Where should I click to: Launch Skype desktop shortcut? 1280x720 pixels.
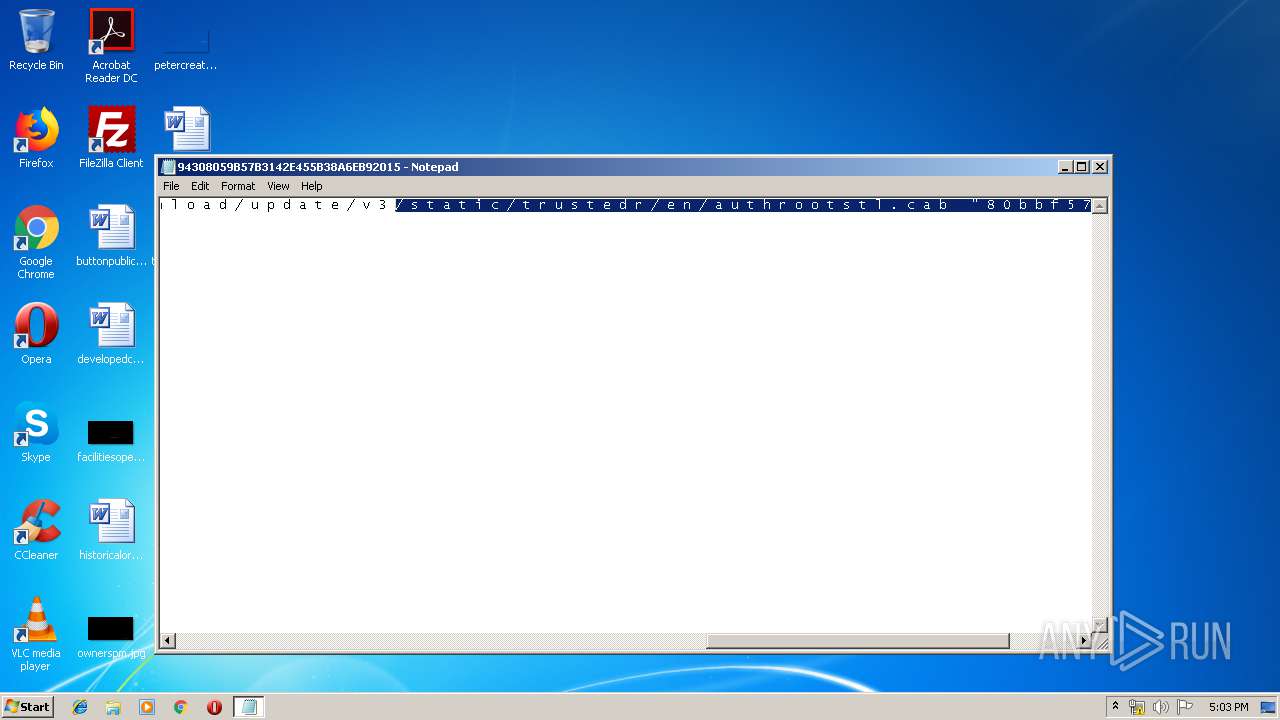pyautogui.click(x=36, y=432)
